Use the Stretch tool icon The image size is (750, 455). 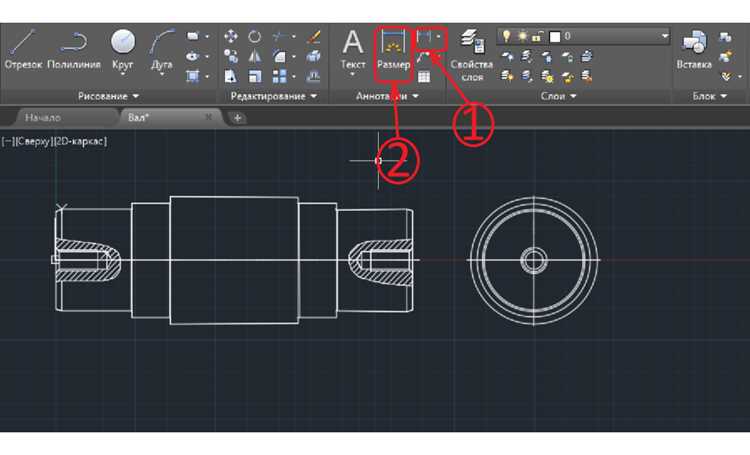(231, 76)
